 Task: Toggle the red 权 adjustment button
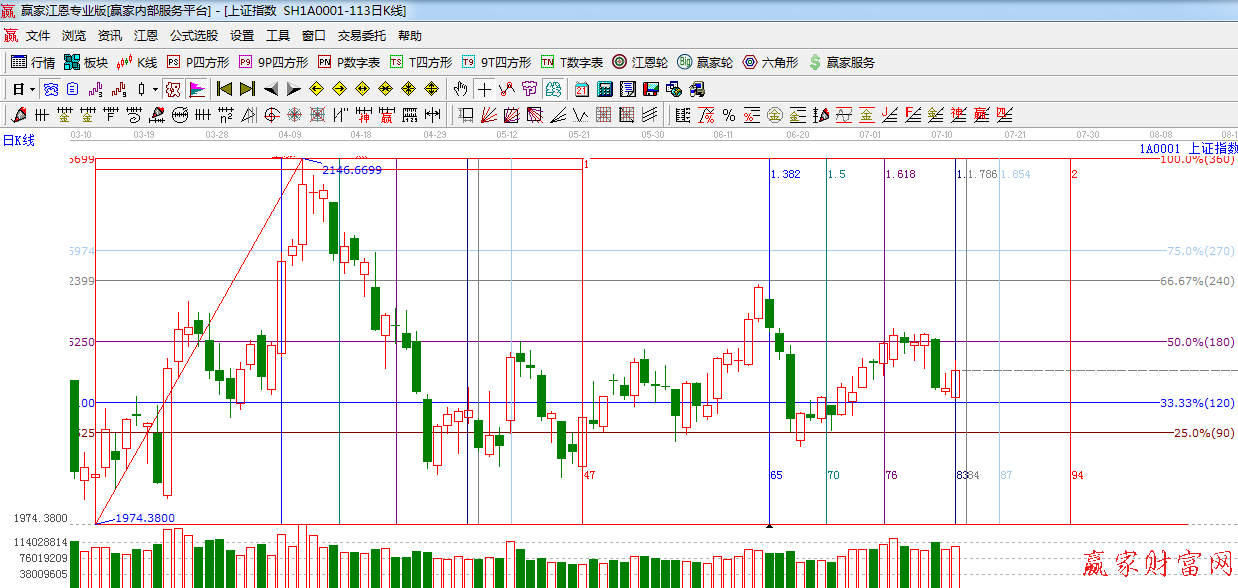[x=174, y=89]
